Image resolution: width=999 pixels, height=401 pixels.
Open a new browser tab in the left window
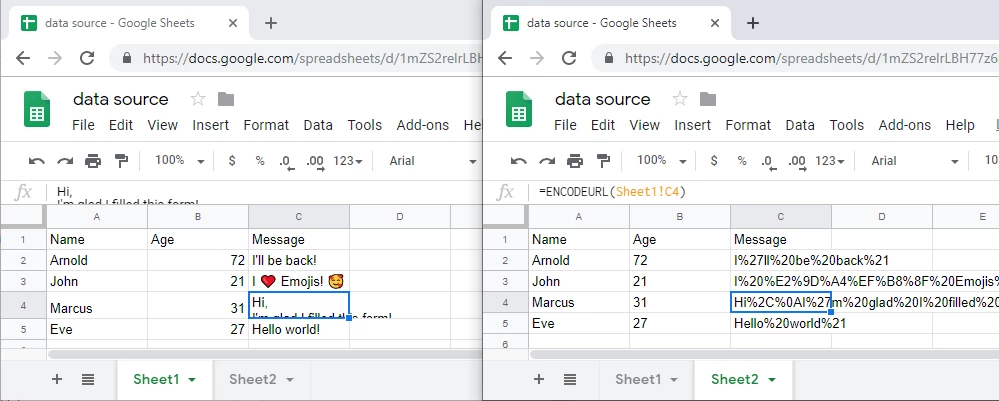[x=270, y=23]
